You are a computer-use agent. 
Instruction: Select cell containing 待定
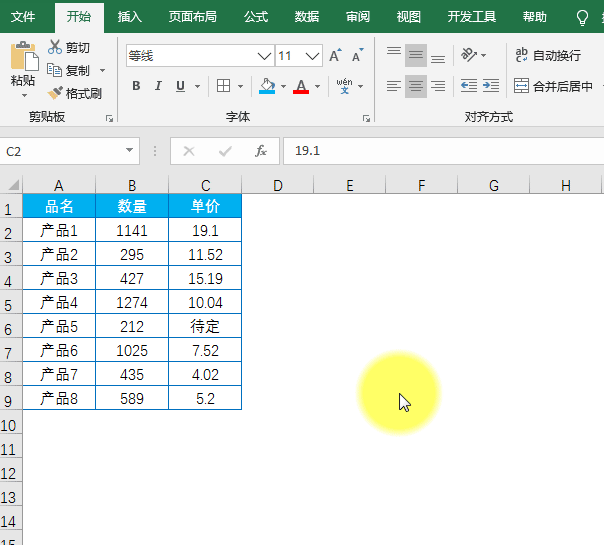click(x=205, y=326)
